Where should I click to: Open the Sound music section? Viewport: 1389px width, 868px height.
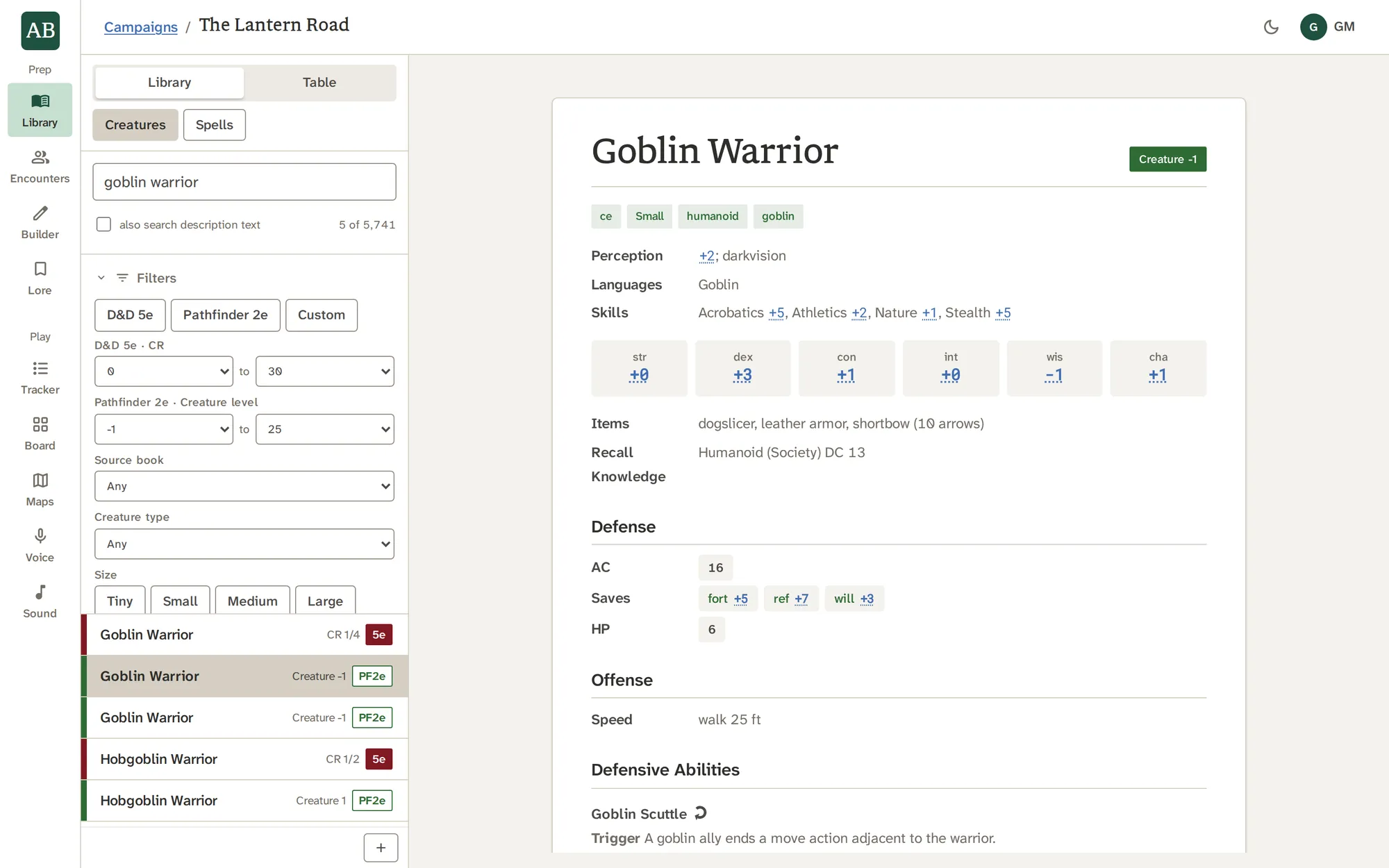[40, 601]
